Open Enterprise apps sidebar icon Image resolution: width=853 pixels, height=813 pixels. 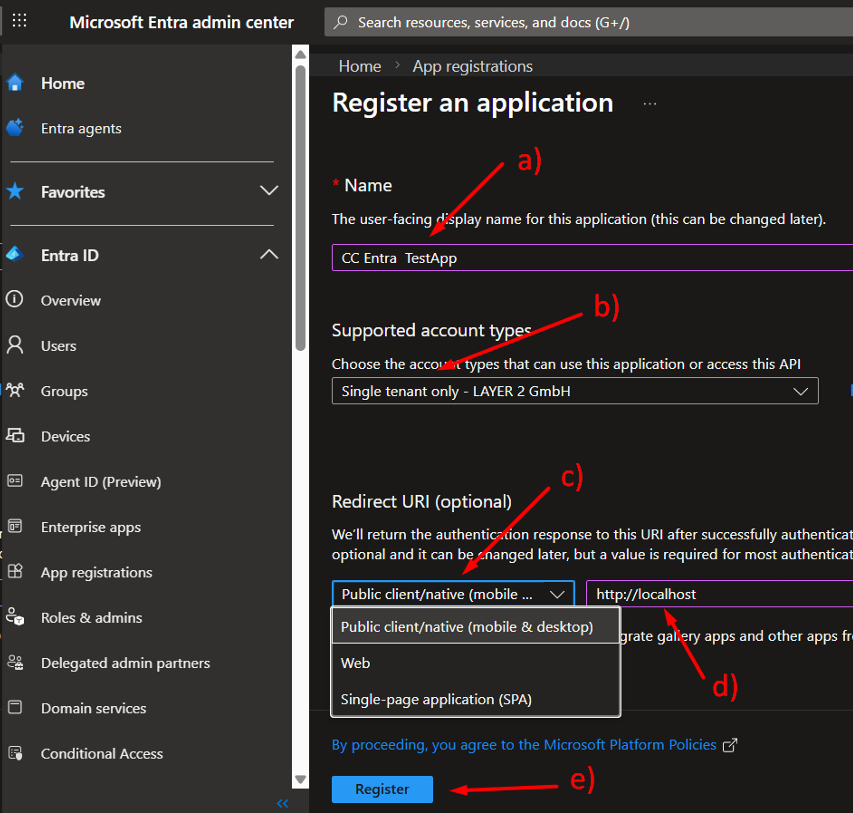[15, 527]
